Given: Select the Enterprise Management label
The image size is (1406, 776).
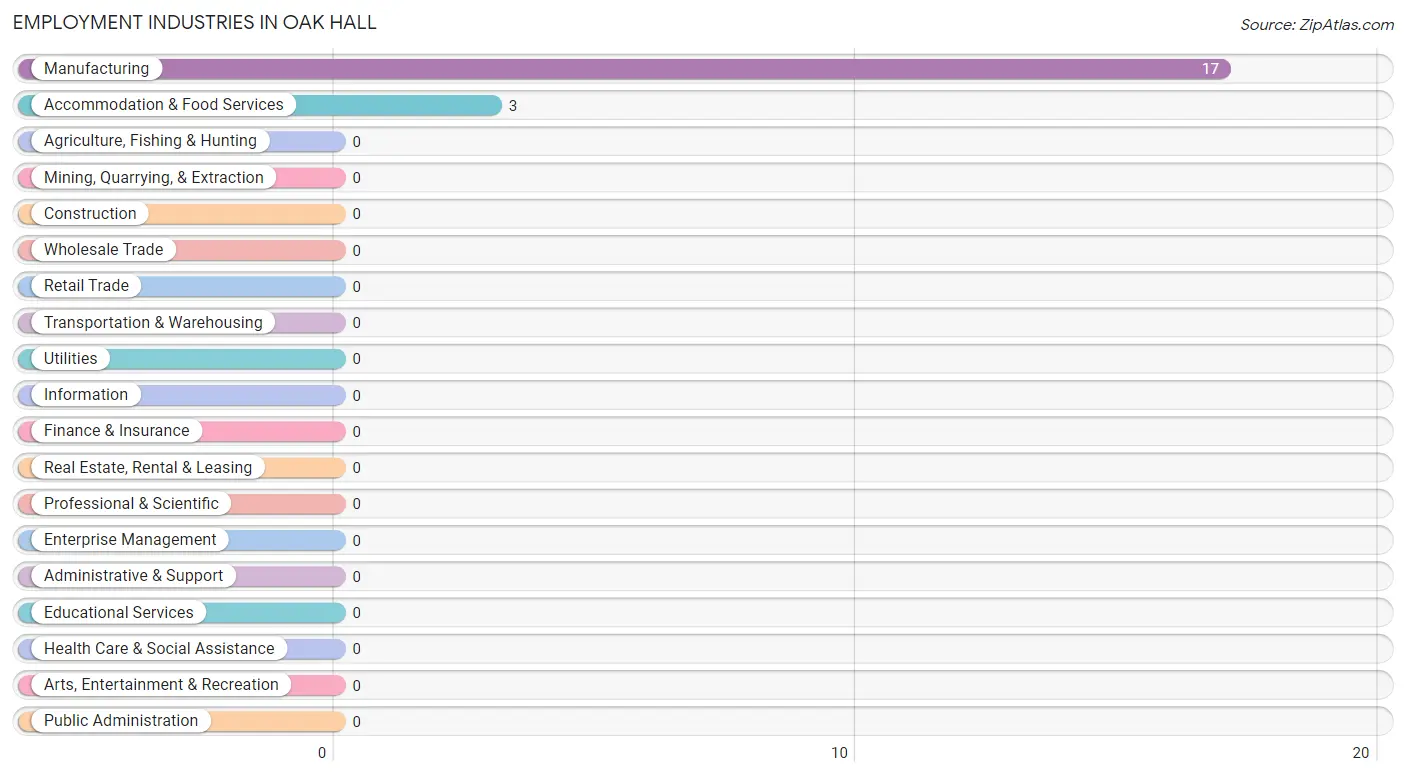Looking at the screenshot, I should tap(130, 539).
